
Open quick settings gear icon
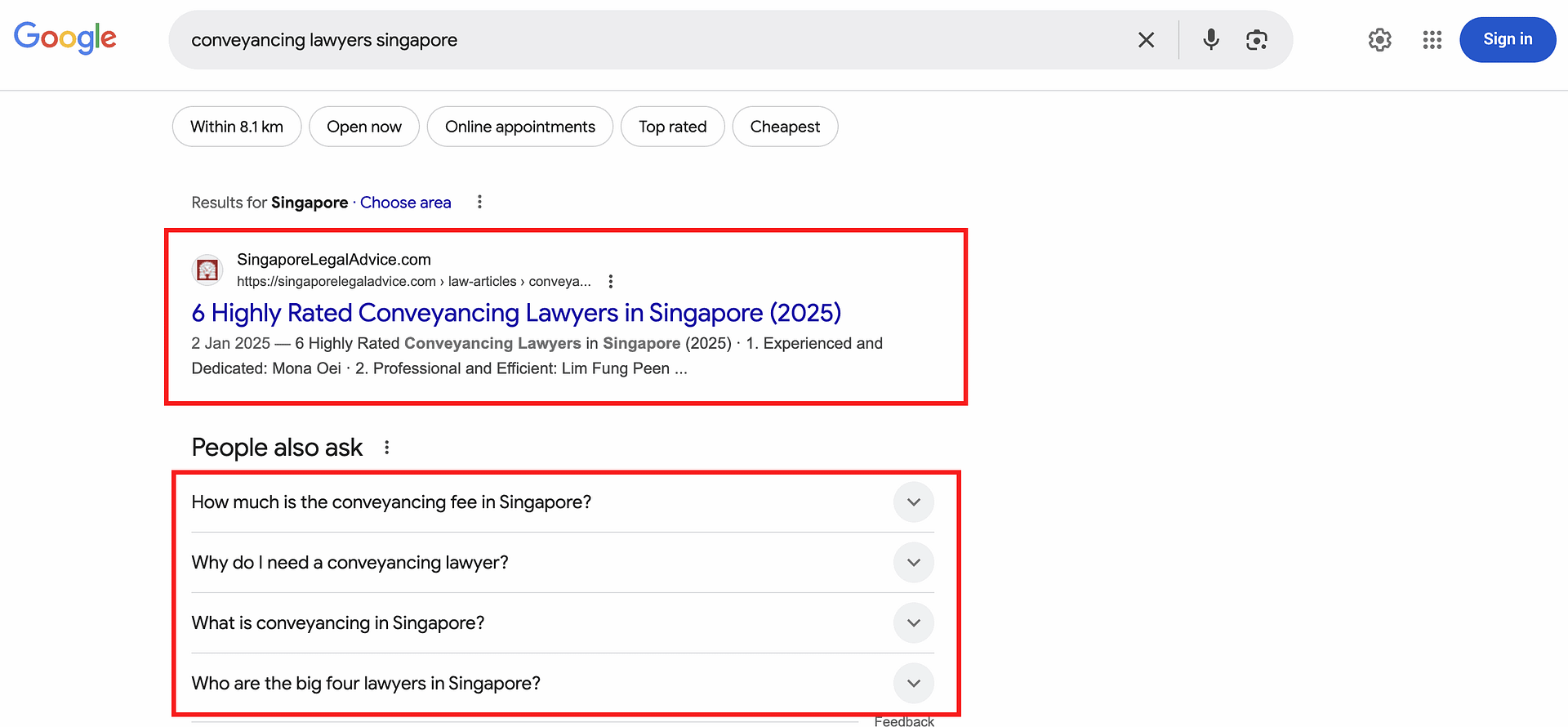tap(1379, 40)
